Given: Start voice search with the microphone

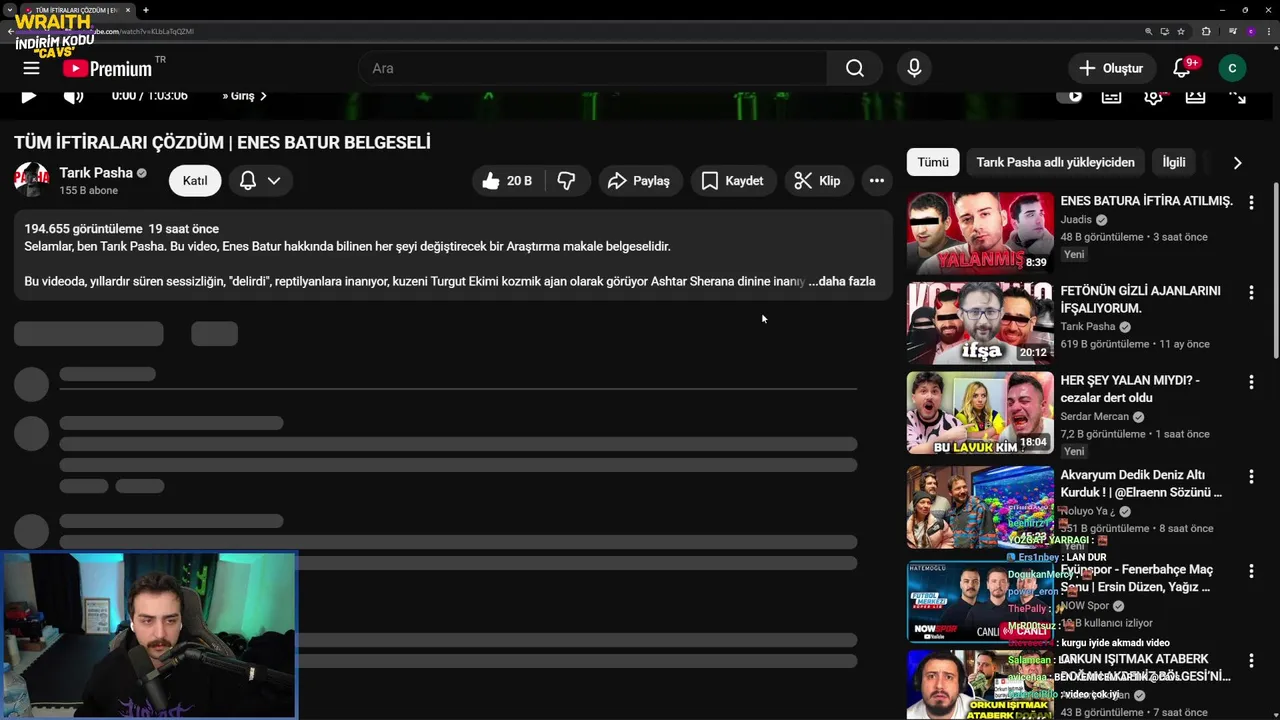Looking at the screenshot, I should pos(914,68).
